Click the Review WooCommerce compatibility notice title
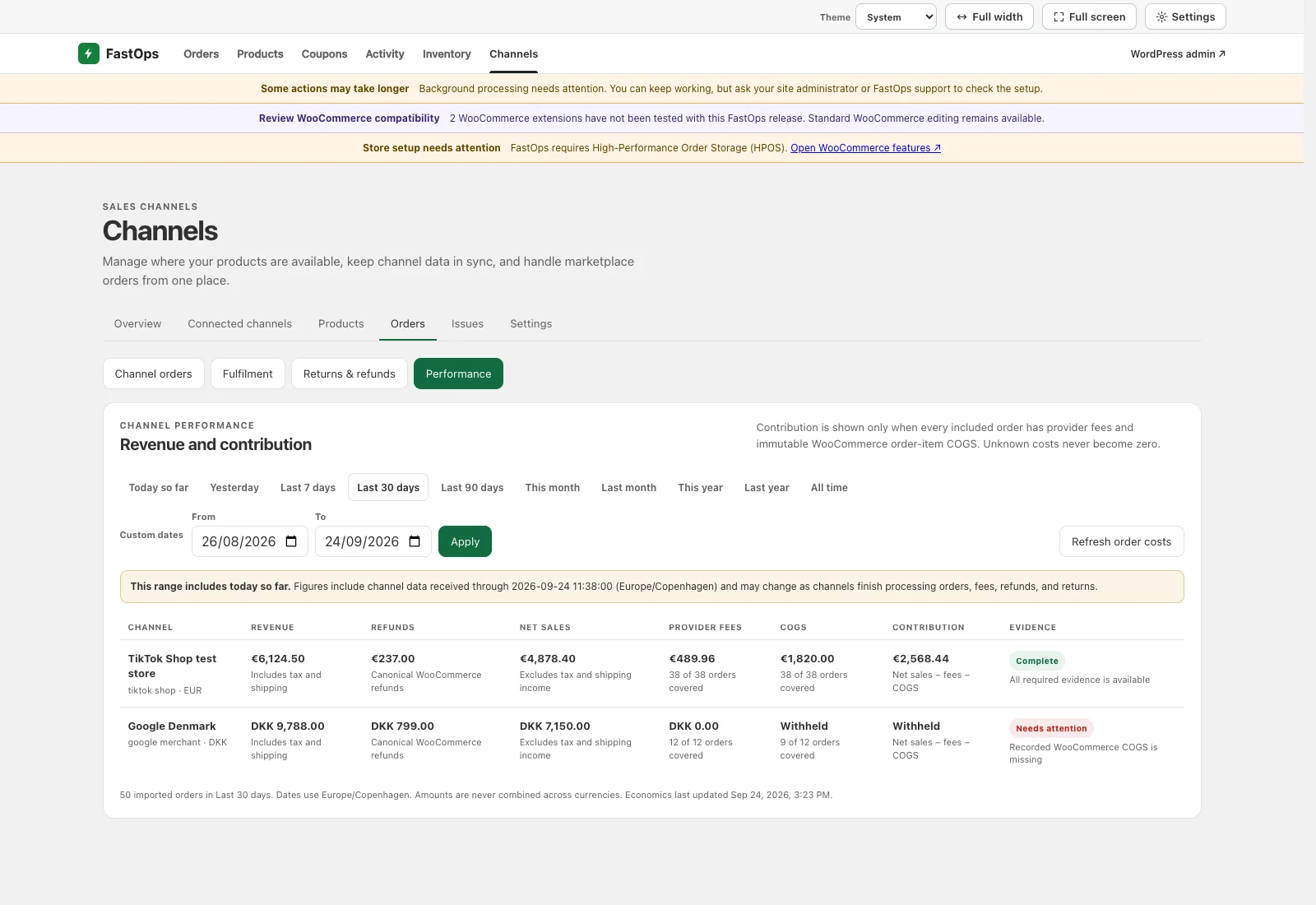1316x905 pixels. (349, 118)
